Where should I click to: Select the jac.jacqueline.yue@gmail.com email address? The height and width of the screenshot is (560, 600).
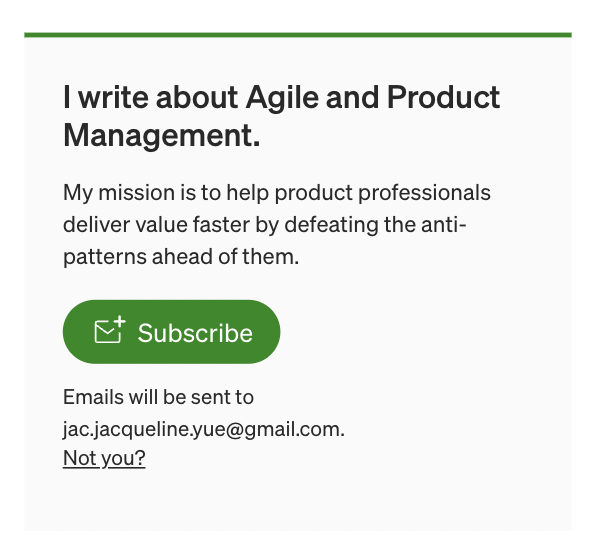click(x=203, y=429)
